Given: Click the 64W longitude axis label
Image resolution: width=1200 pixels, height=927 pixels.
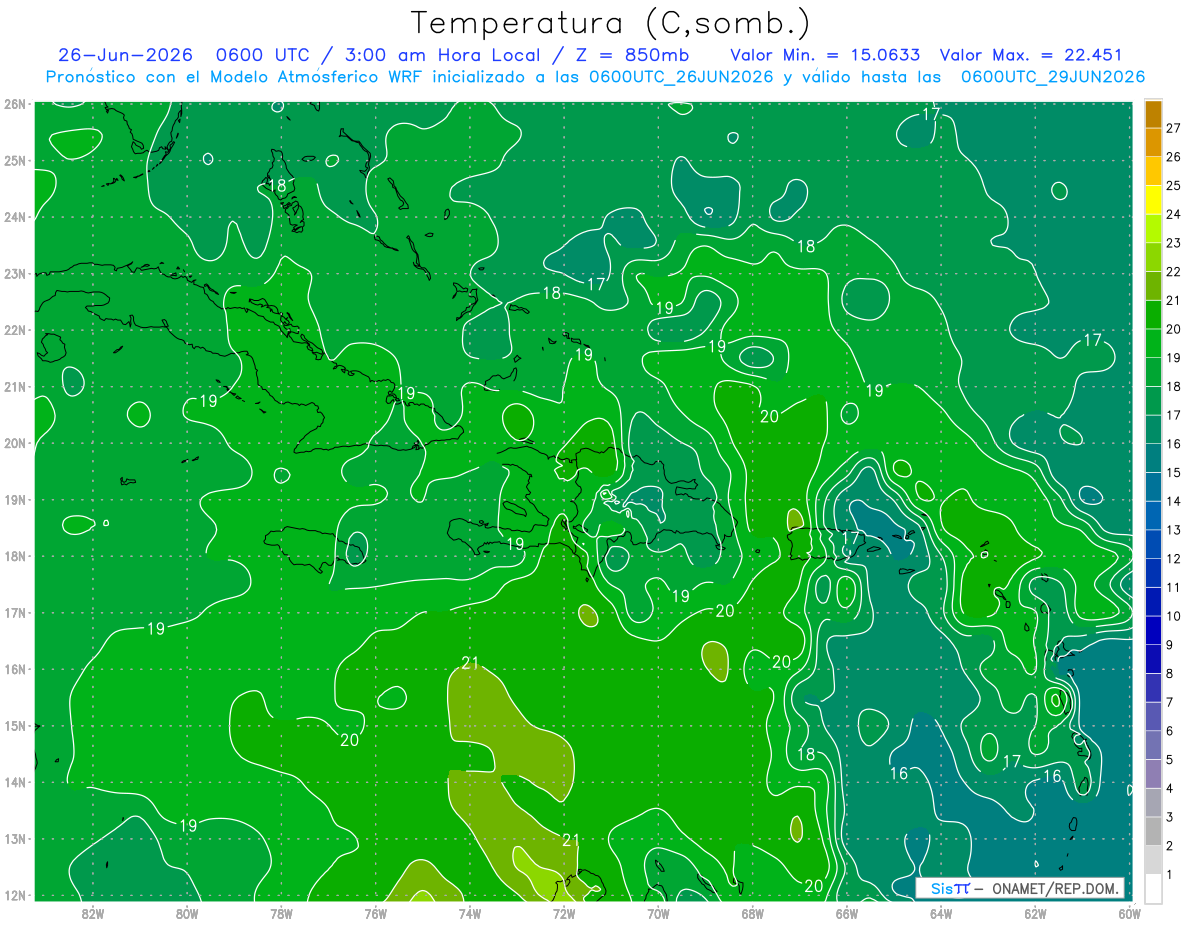Looking at the screenshot, I should (x=941, y=912).
